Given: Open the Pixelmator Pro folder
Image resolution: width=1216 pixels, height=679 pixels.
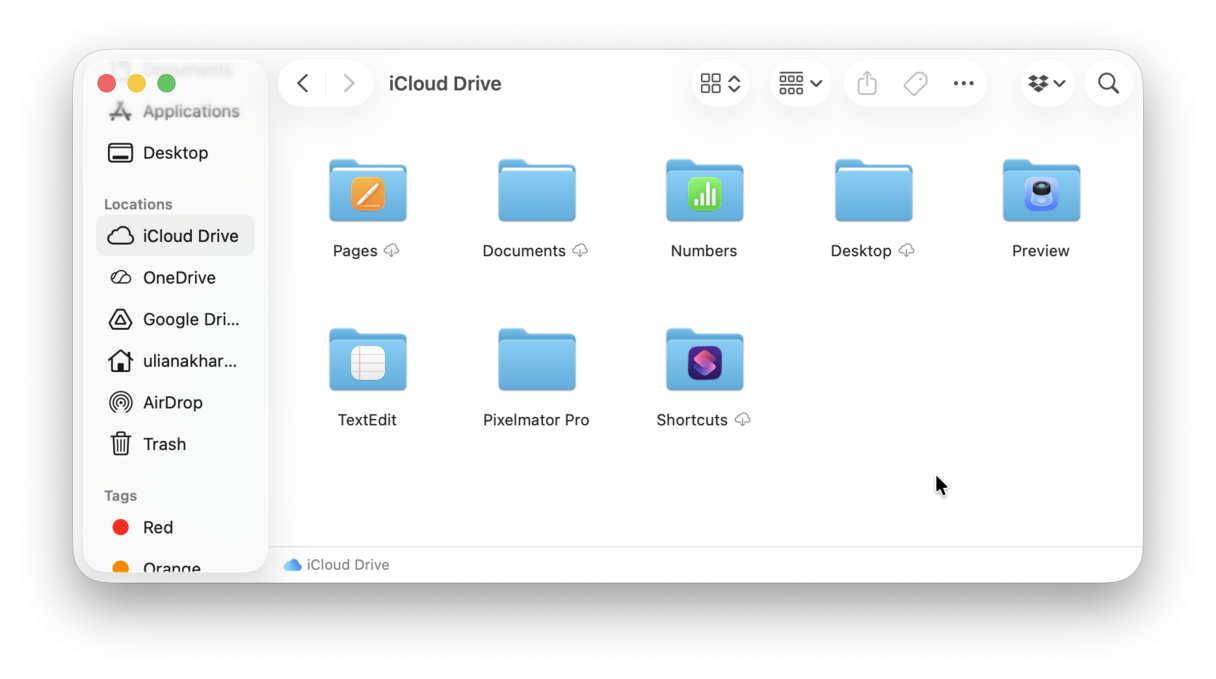Looking at the screenshot, I should click(536, 360).
